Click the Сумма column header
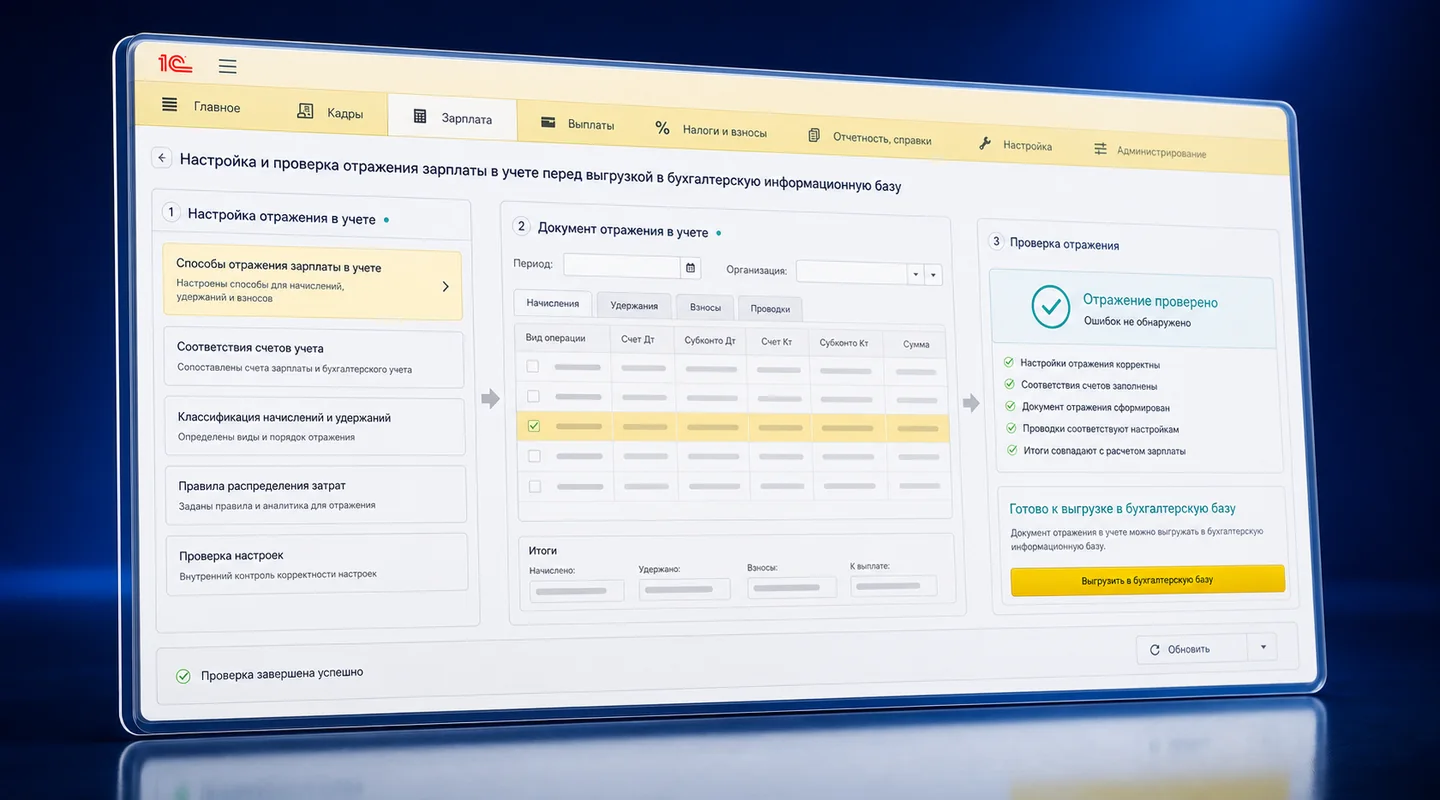1440x800 pixels. coord(916,344)
